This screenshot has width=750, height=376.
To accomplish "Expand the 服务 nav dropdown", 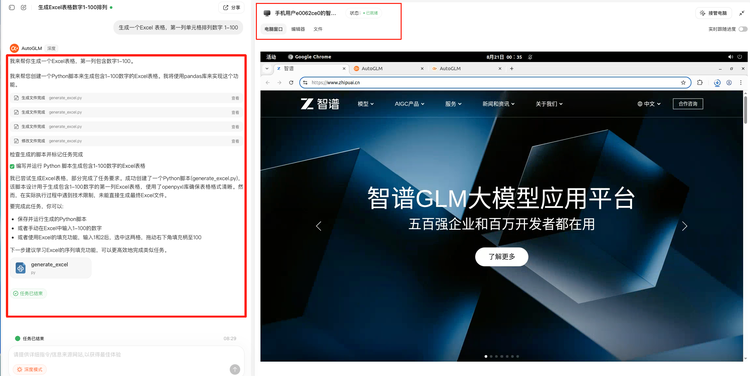I will coord(453,104).
